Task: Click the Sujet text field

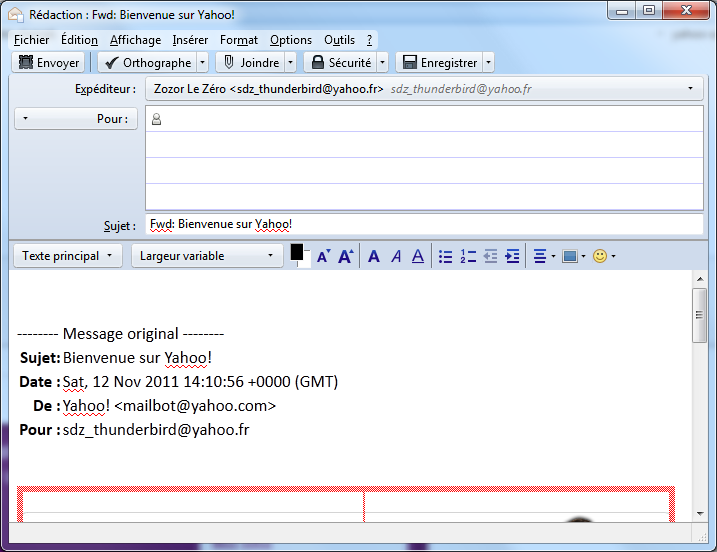Action: (424, 224)
